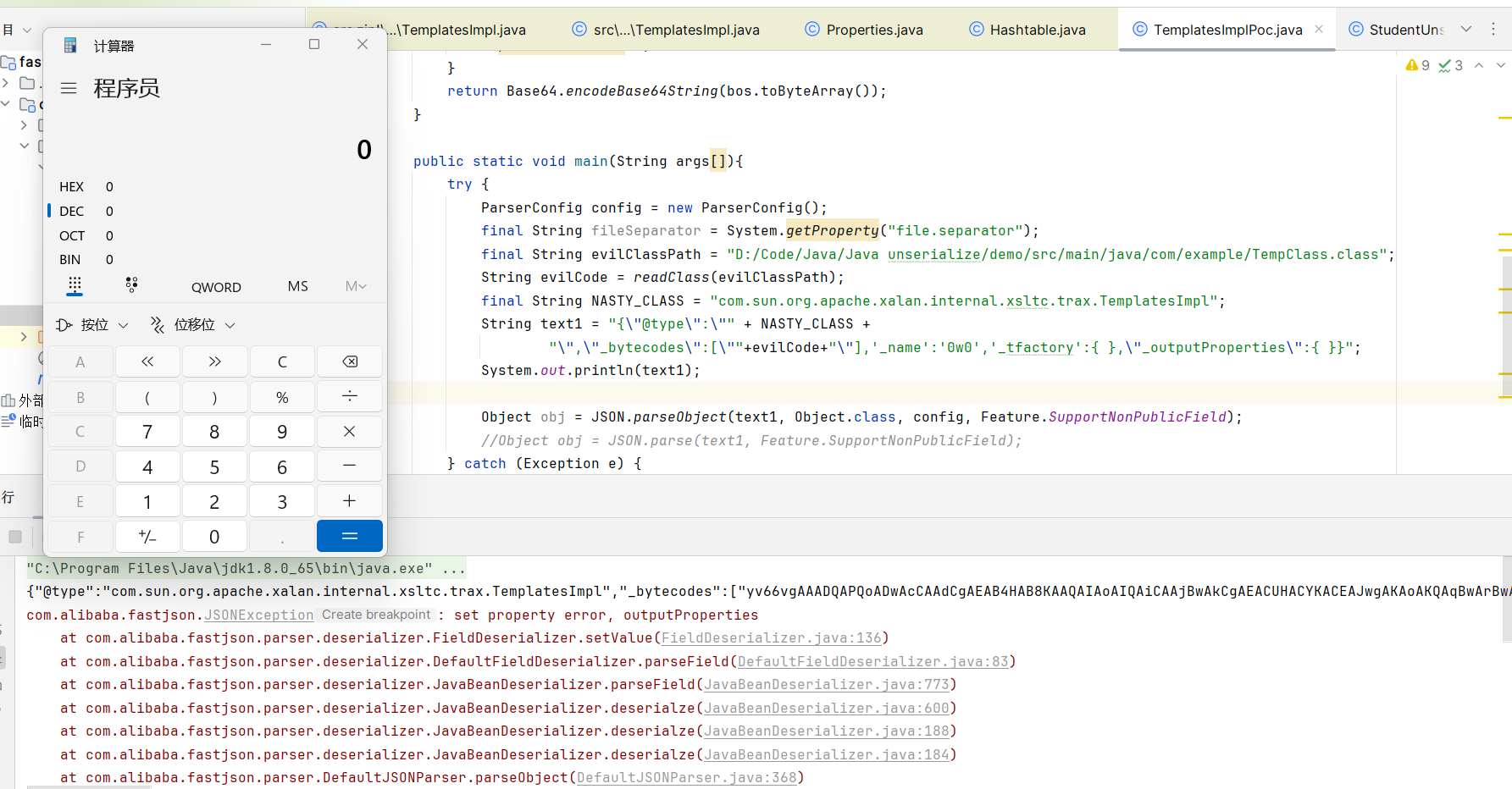Viewport: 1512px width, 789px height.
Task: Click the plus key in calculator
Action: pos(349,501)
